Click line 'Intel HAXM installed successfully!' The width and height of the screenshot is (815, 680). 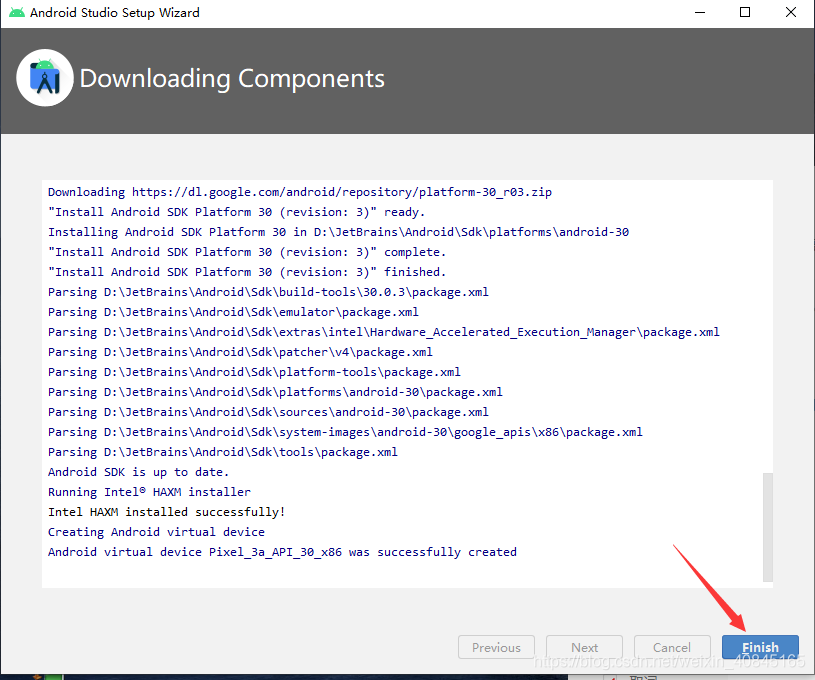click(166, 512)
